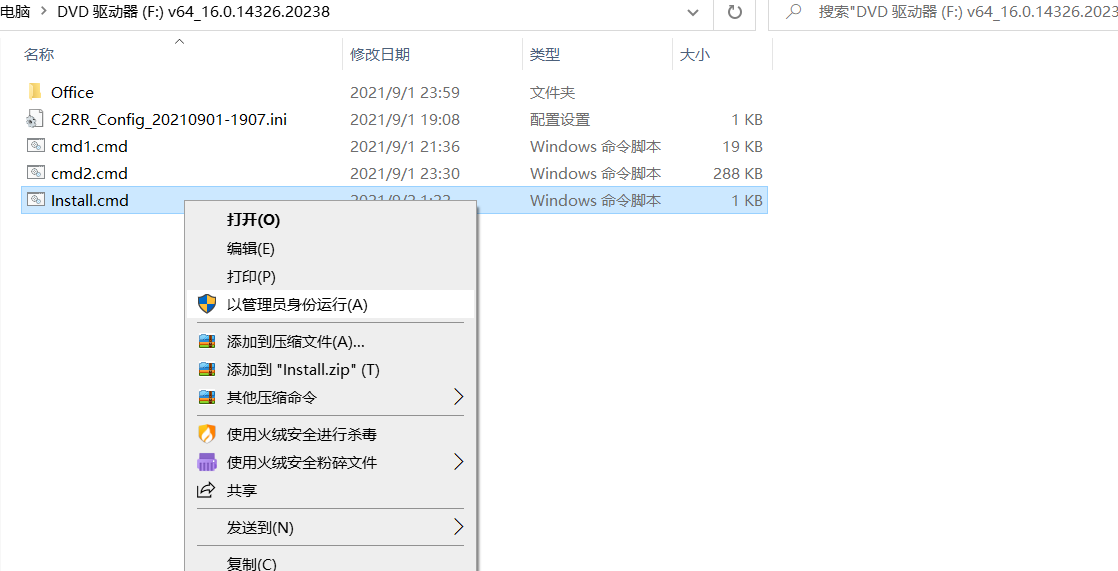Choose 共享 from context menu

329,490
